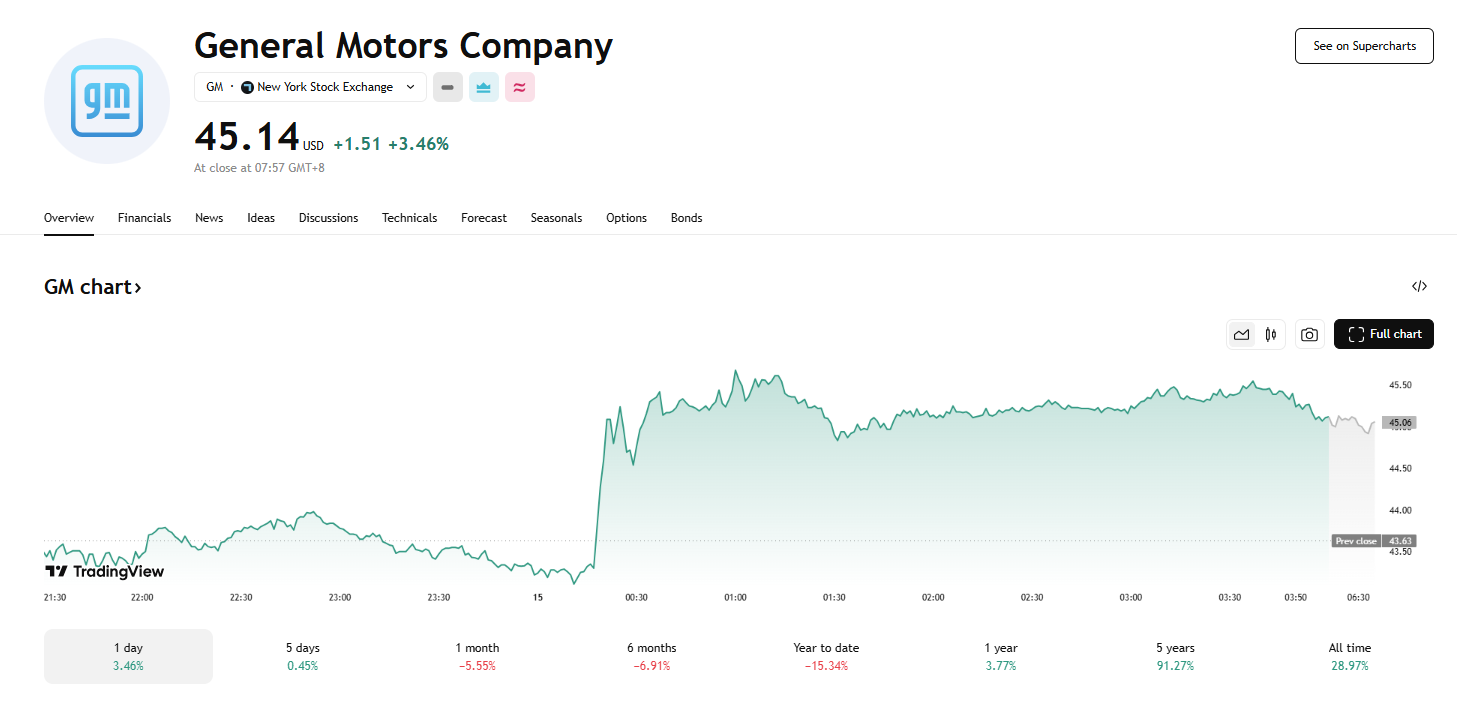1457x704 pixels.
Task: Click the pink approximately-equal badge icon
Action: [520, 88]
